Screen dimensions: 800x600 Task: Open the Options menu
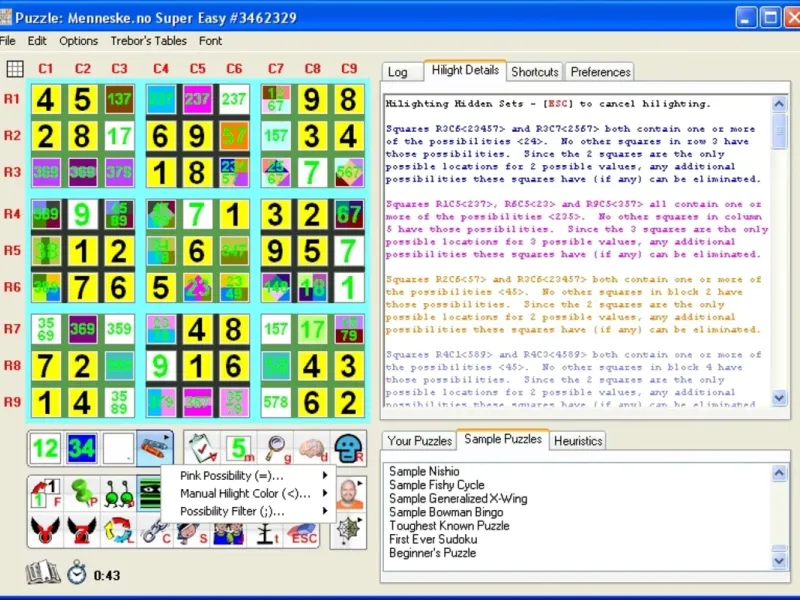(x=79, y=41)
